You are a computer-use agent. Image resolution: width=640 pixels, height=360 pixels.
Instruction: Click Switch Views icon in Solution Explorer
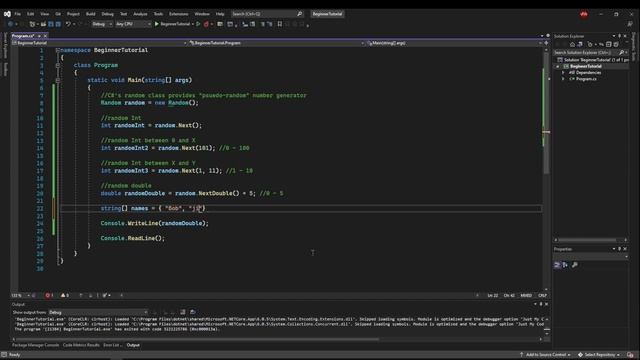pos(580,44)
